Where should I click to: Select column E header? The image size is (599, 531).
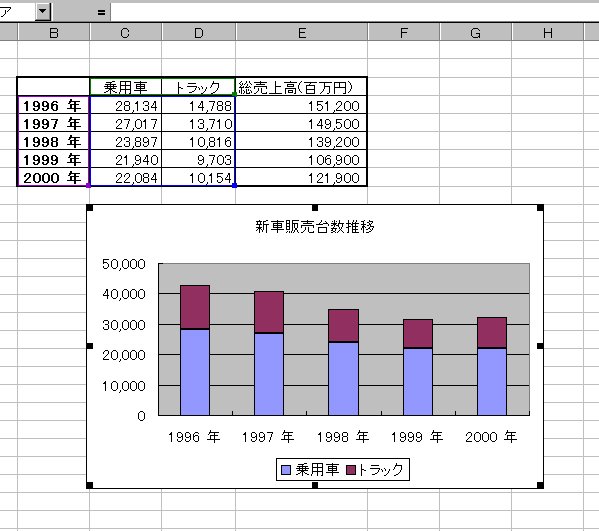click(x=302, y=33)
